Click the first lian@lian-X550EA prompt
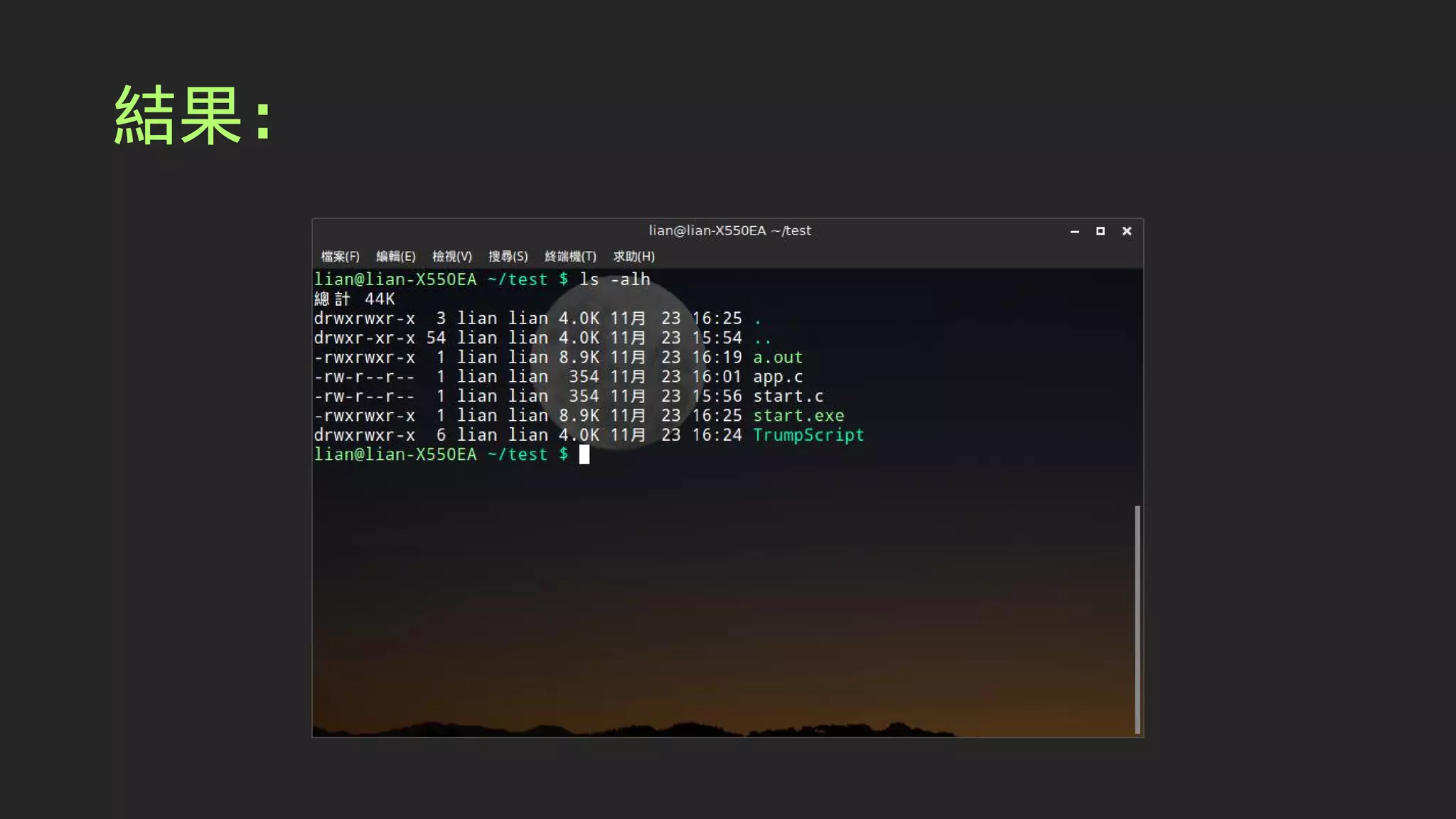This screenshot has width=1456, height=819. pos(395,279)
